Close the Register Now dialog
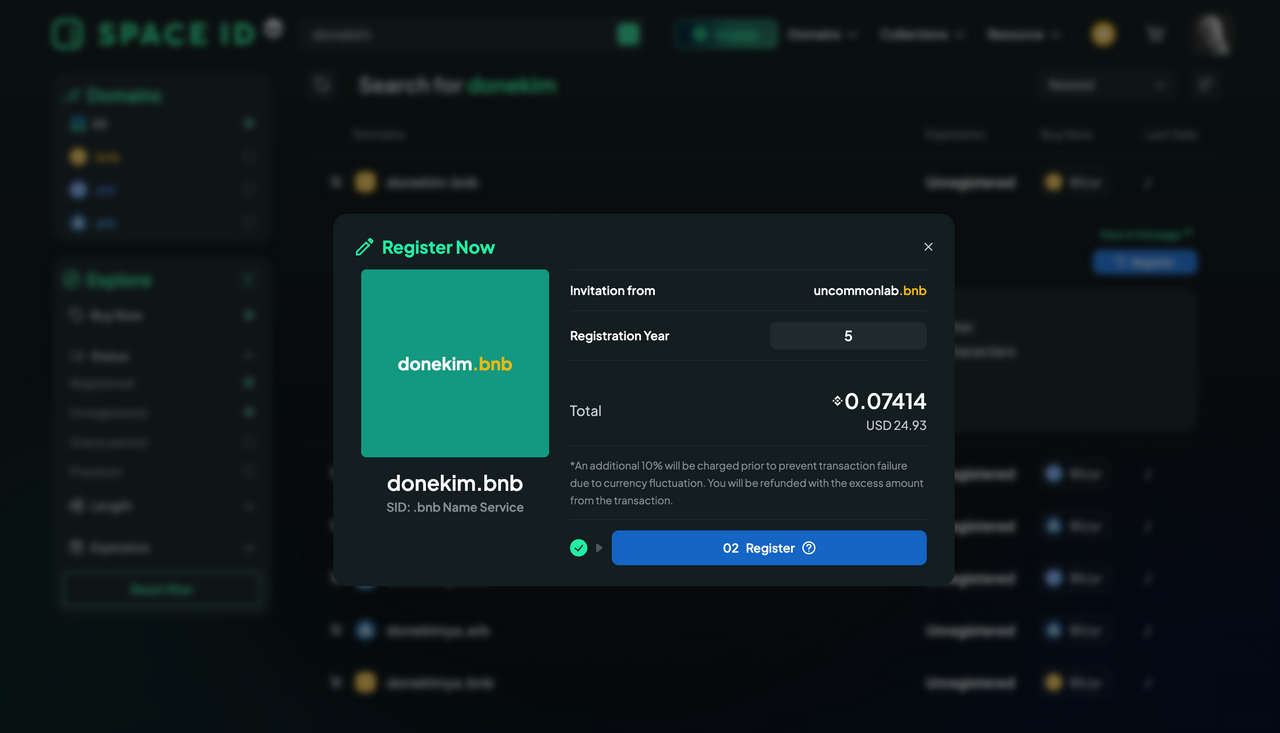Image resolution: width=1280 pixels, height=733 pixels. click(x=928, y=247)
